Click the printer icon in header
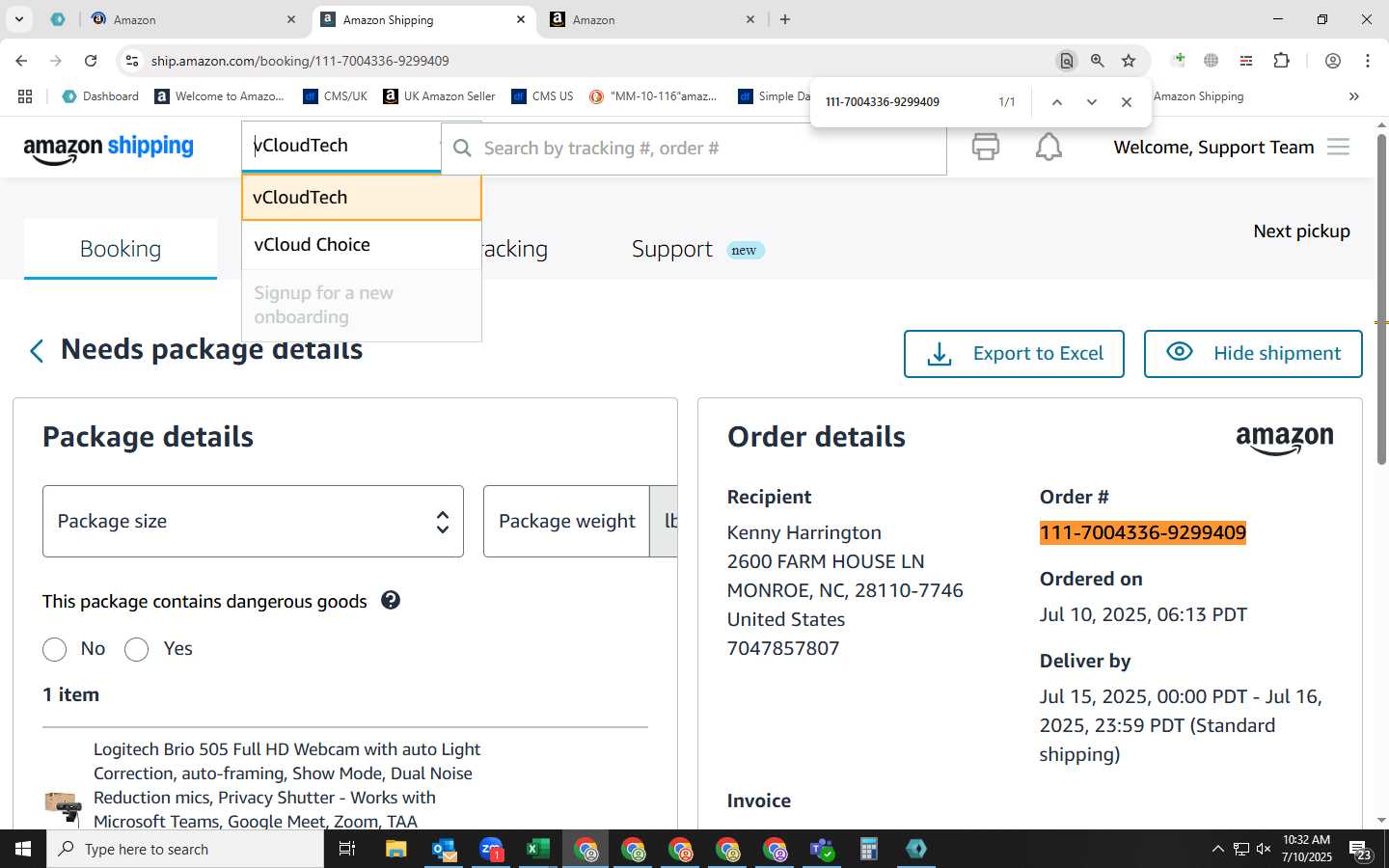This screenshot has height=868, width=1389. (x=985, y=147)
